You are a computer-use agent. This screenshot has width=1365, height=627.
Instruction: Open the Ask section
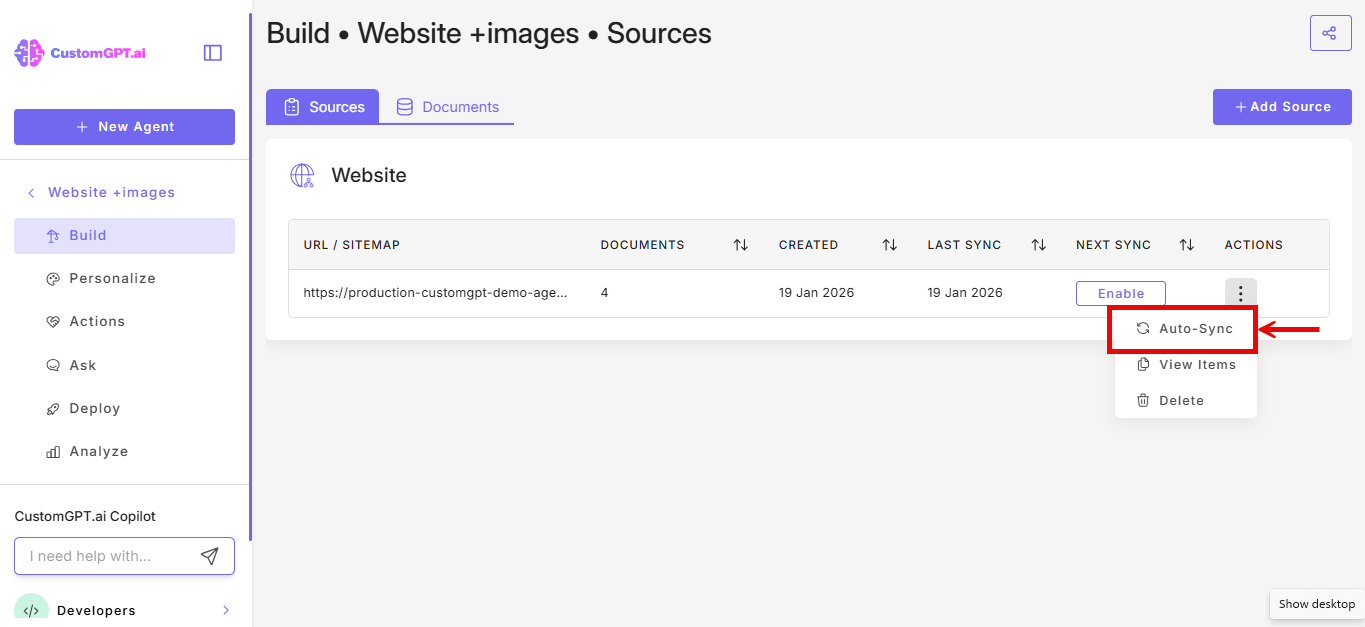point(124,366)
